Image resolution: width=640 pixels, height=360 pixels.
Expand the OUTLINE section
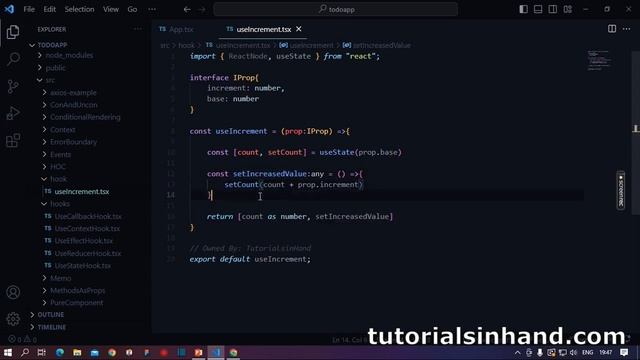click(51, 315)
